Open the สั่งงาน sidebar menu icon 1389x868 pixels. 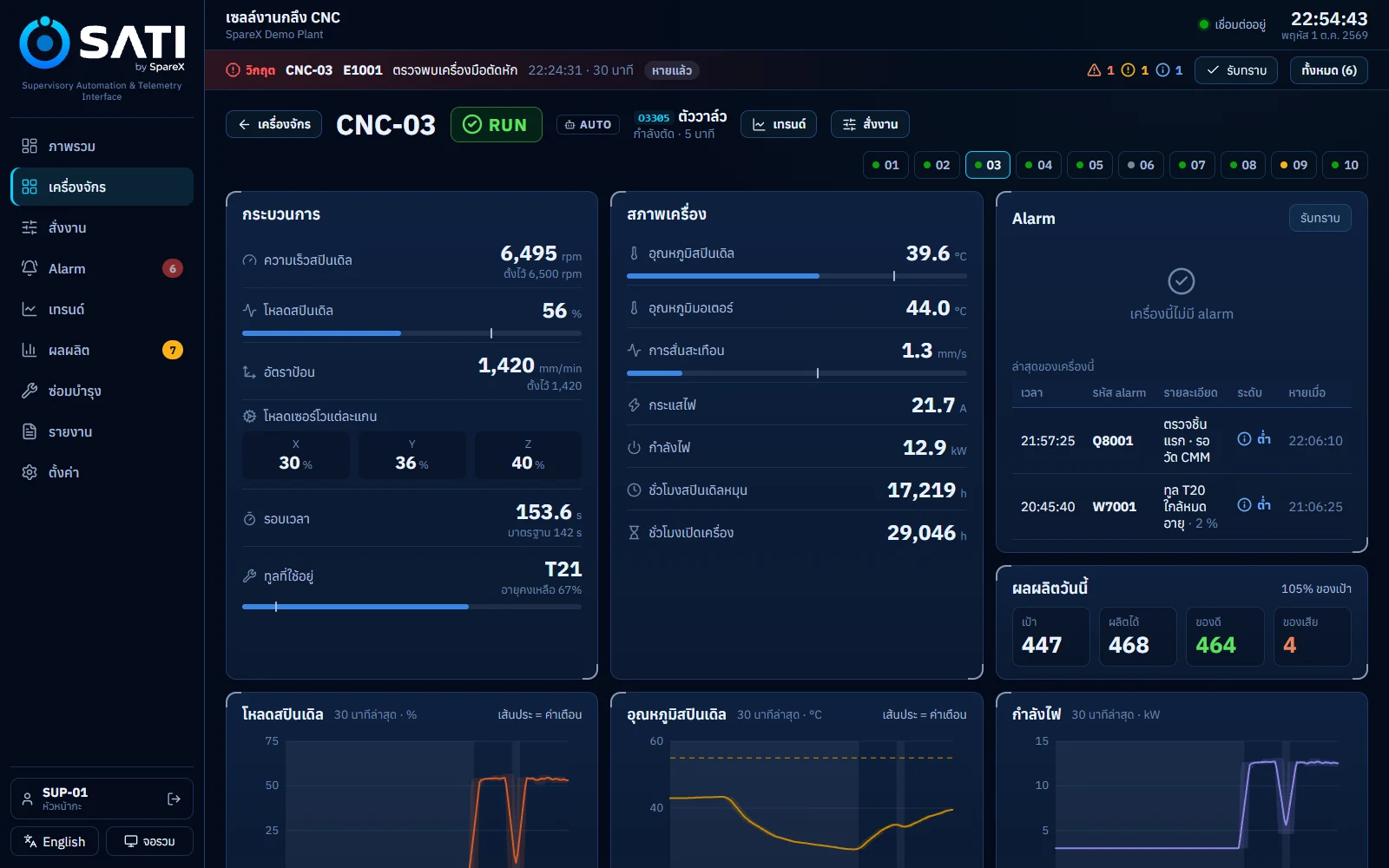(x=30, y=227)
